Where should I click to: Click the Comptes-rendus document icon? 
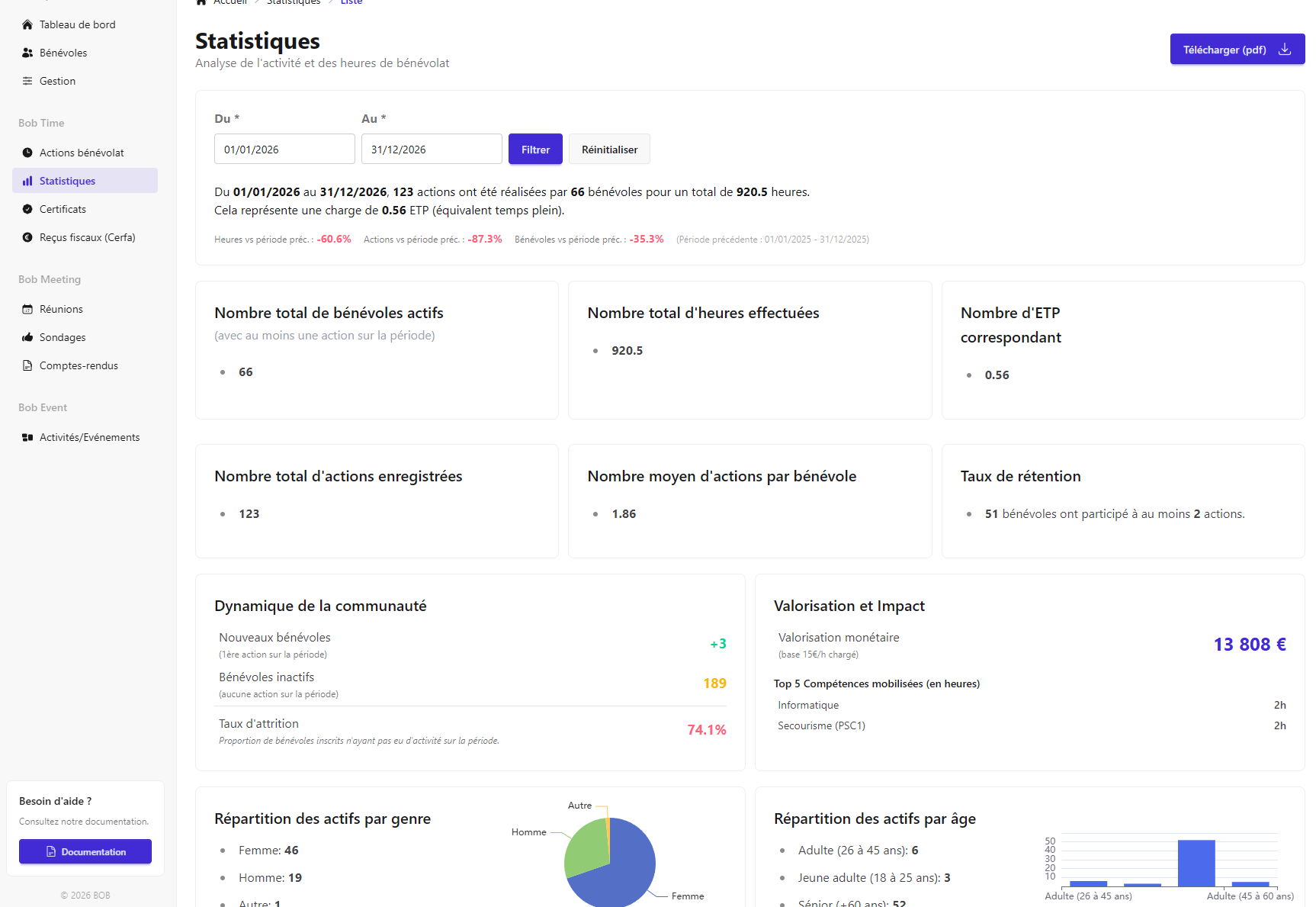tap(27, 365)
